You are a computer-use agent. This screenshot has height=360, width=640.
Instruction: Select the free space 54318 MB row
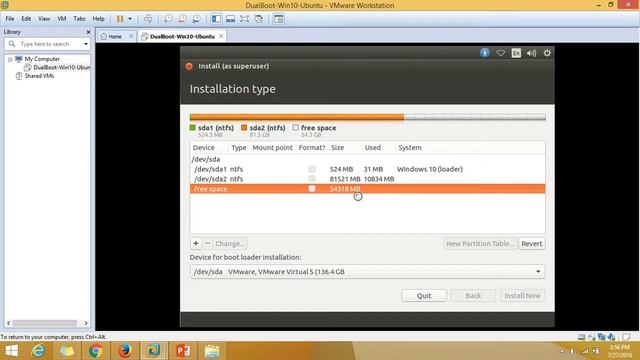(367, 189)
